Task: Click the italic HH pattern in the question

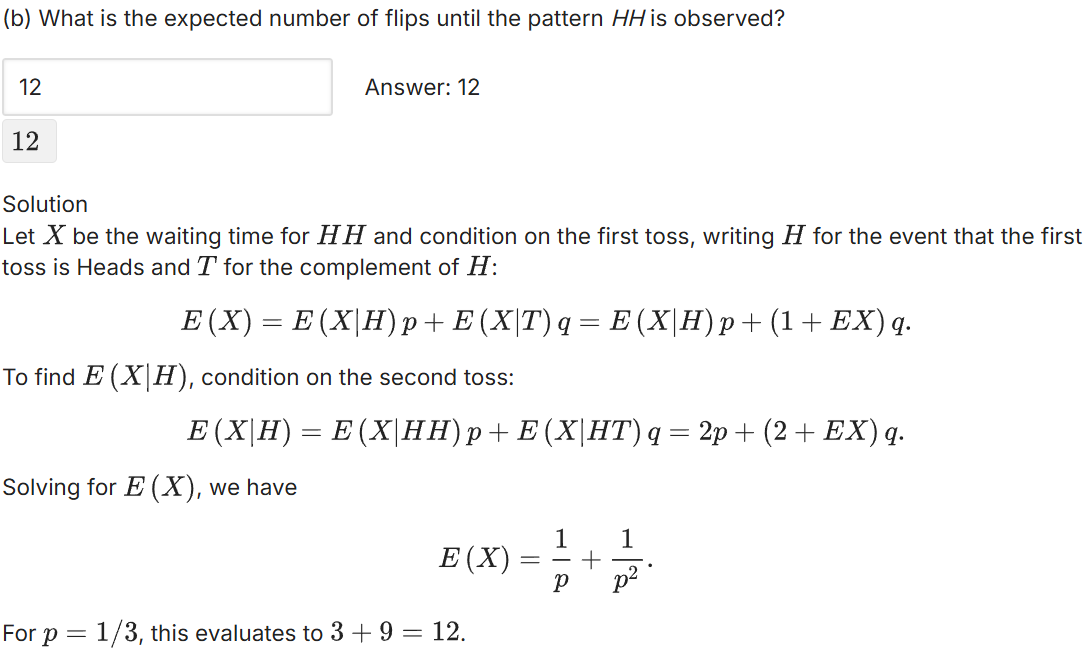Action: pos(628,19)
